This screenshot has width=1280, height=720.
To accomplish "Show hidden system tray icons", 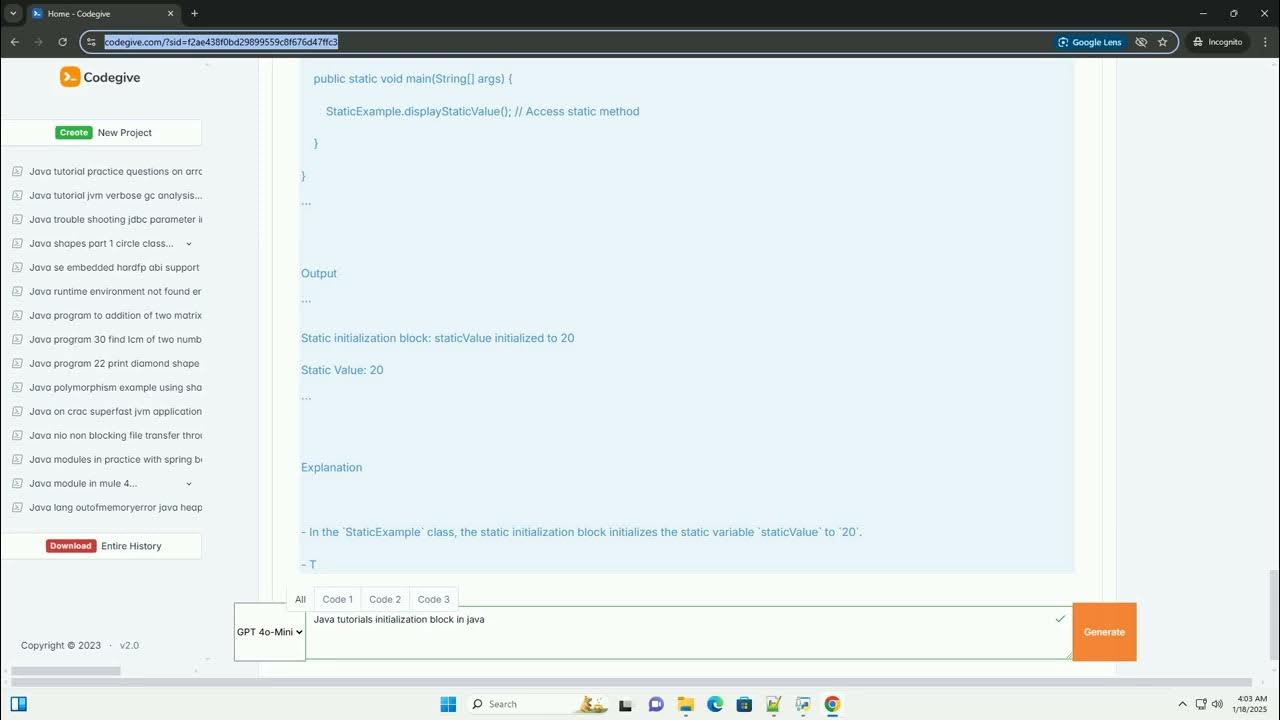I will point(1183,704).
